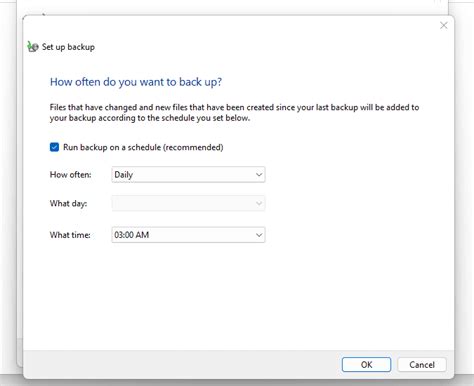Confirm schedule with the OK button
Viewport: 474px width, 386px height.
pyautogui.click(x=366, y=365)
